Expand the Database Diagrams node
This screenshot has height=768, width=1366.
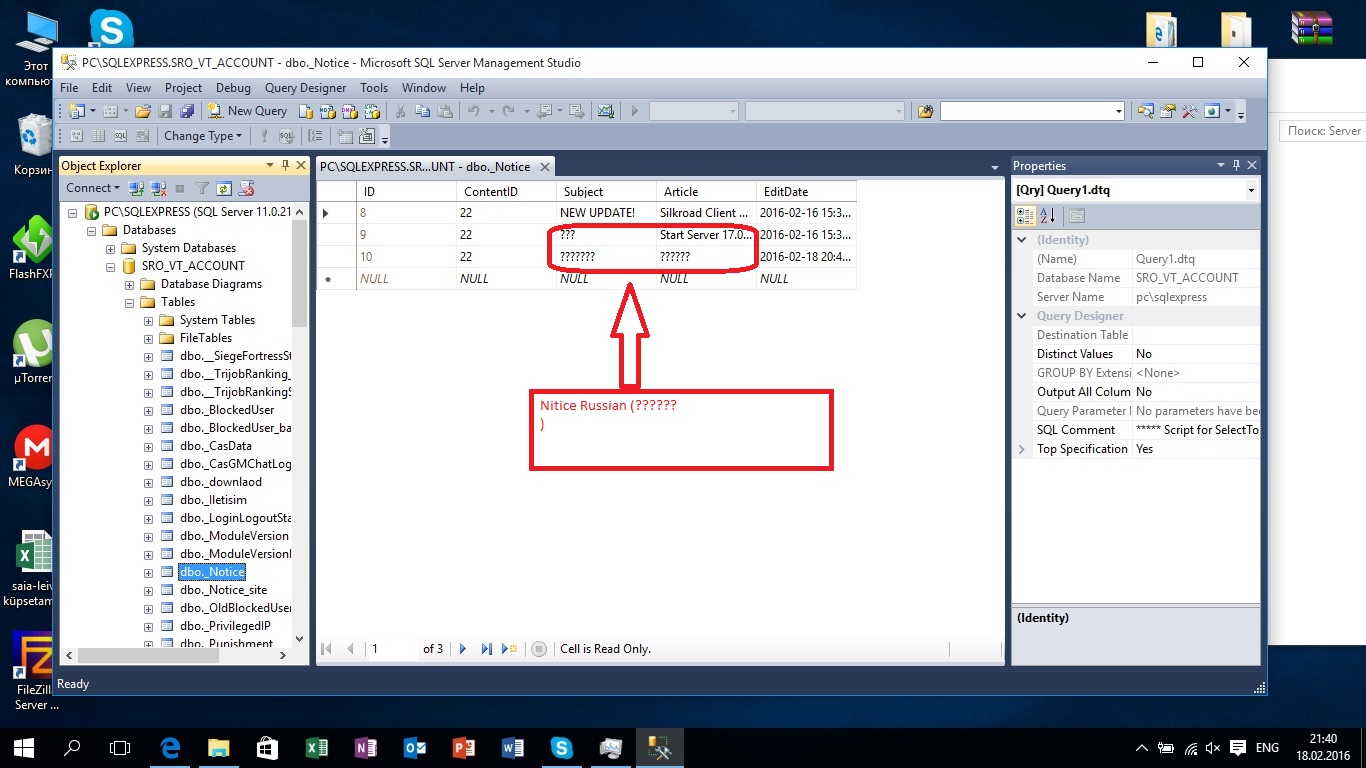pos(130,284)
